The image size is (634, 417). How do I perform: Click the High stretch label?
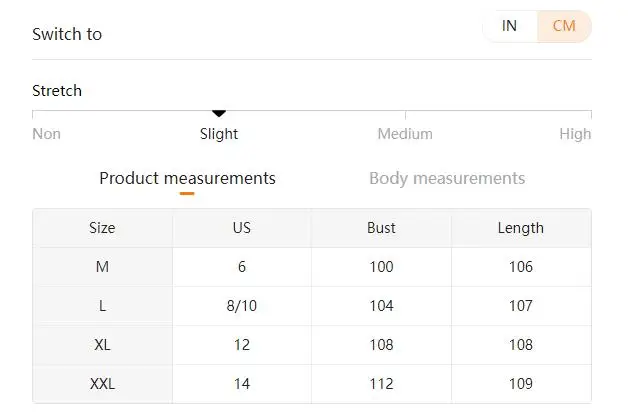(575, 134)
